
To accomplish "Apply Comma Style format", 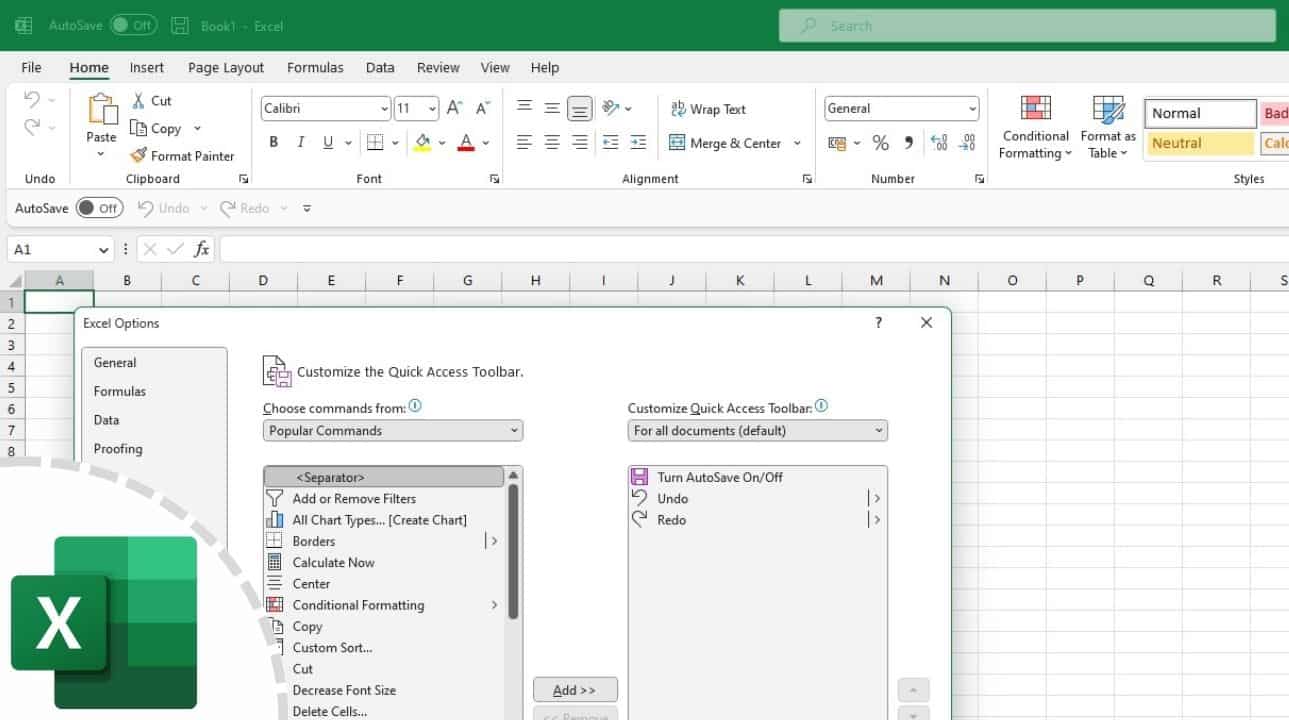I will click(908, 143).
